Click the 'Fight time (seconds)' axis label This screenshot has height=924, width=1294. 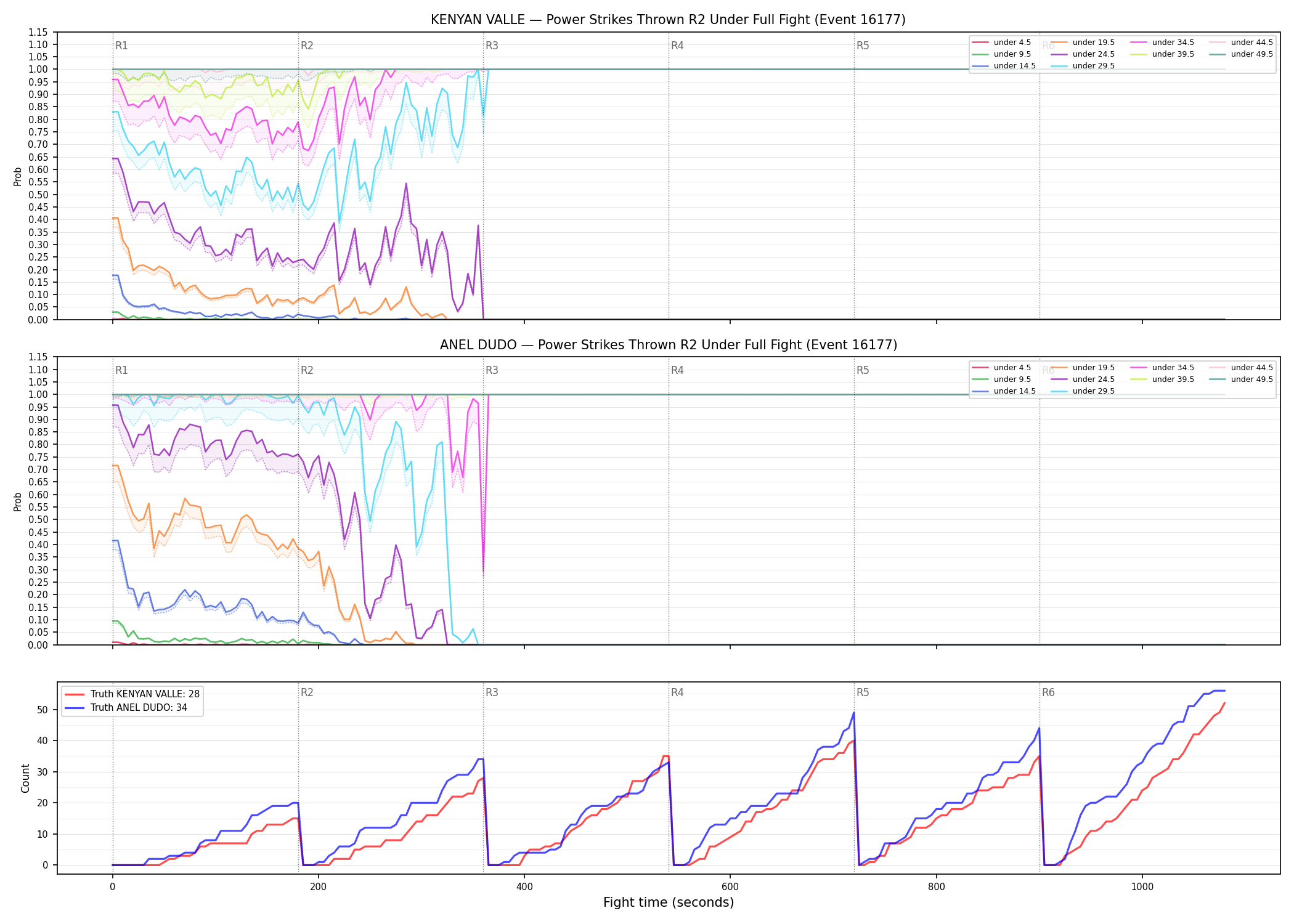pos(669,902)
